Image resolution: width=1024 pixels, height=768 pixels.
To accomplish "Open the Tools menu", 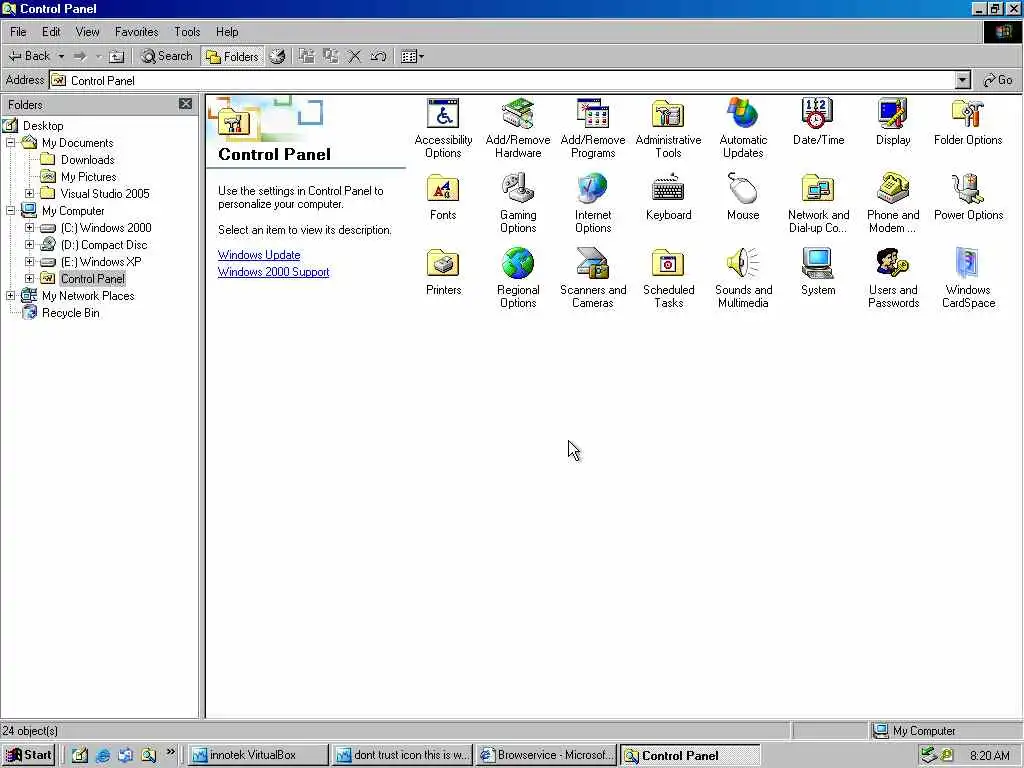I will point(187,31).
